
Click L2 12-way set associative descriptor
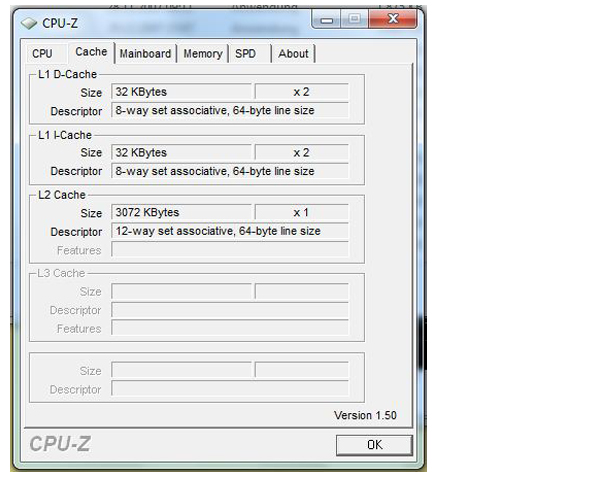(x=230, y=231)
